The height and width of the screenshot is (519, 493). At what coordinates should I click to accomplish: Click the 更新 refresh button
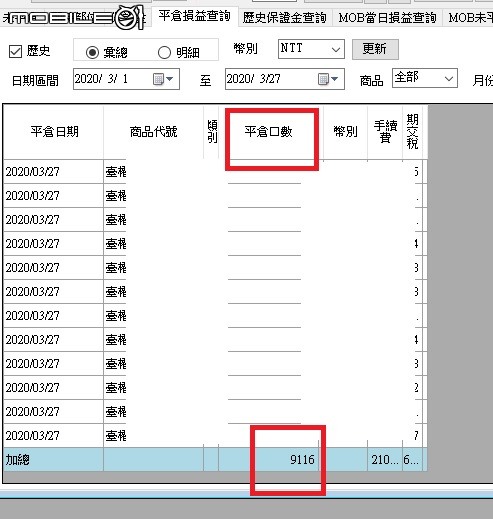pos(375,49)
